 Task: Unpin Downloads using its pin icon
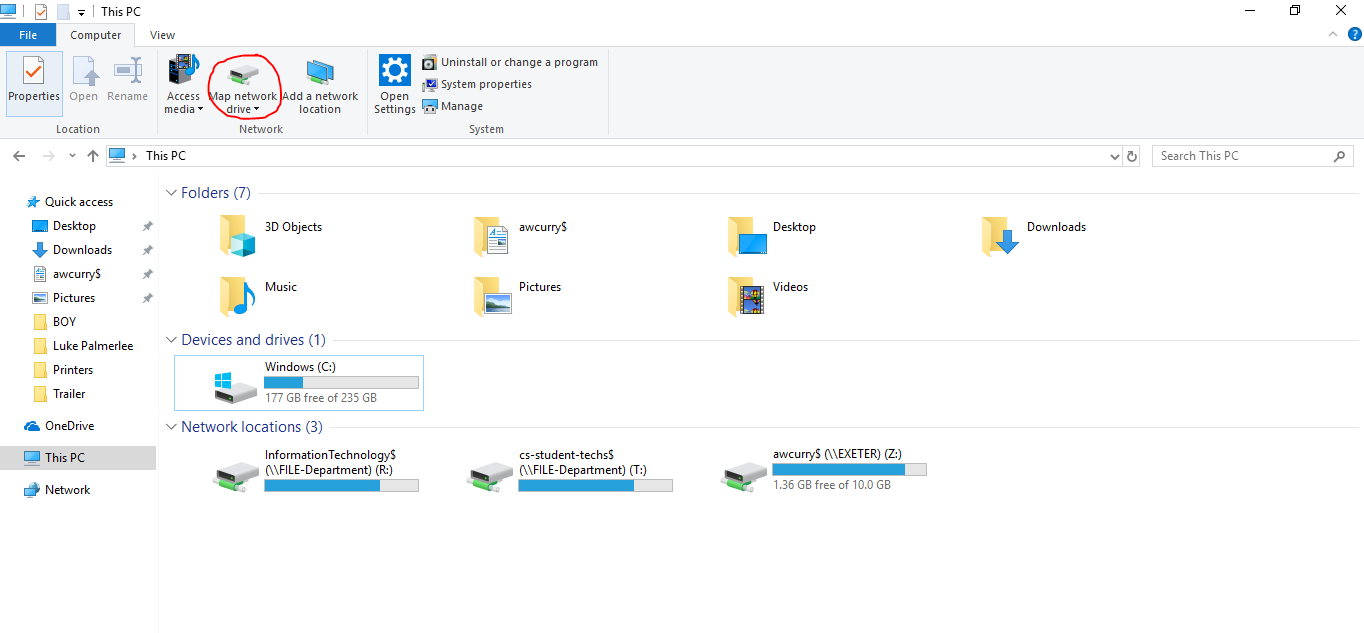[147, 250]
